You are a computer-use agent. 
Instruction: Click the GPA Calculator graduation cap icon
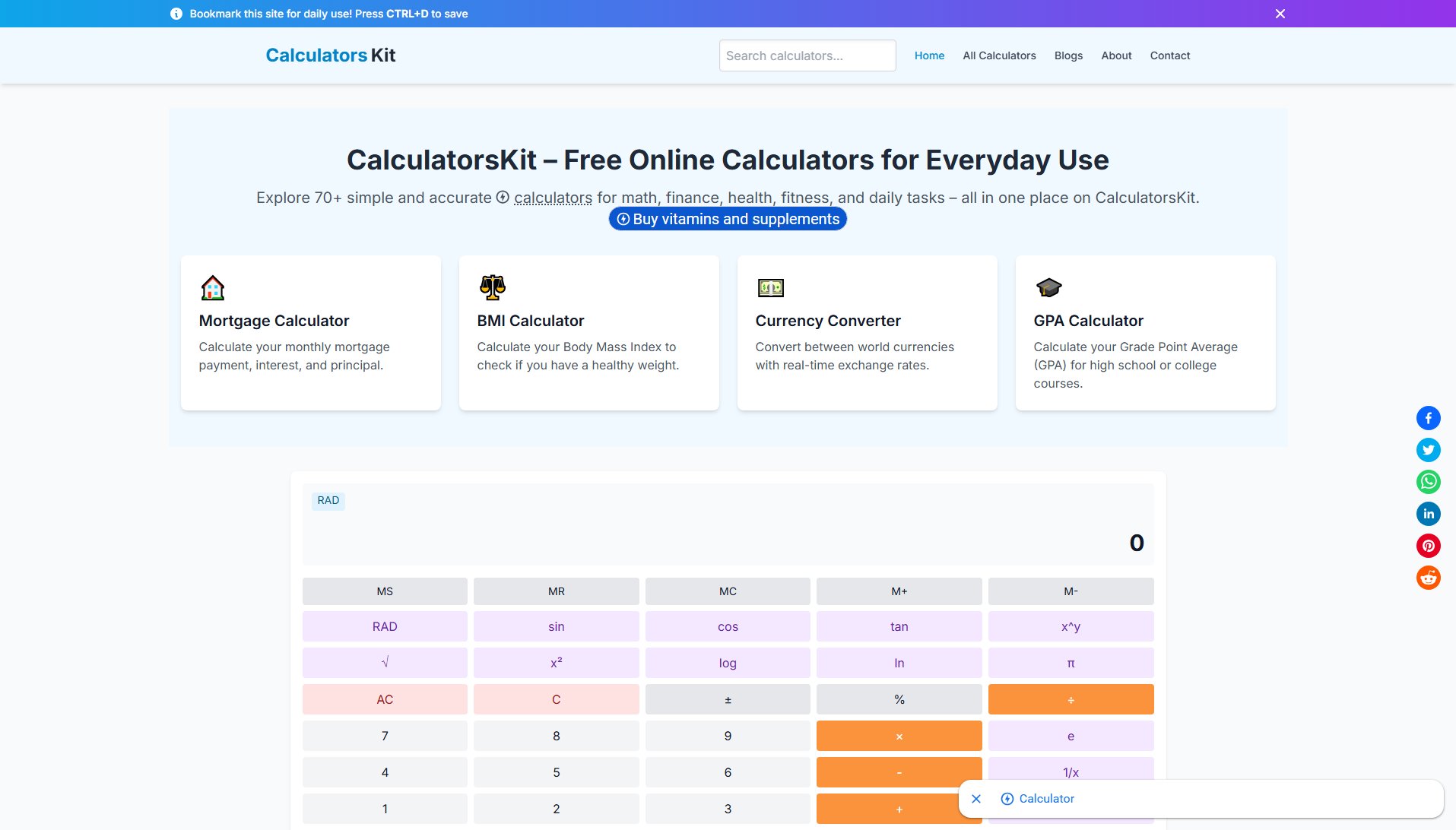[1048, 288]
